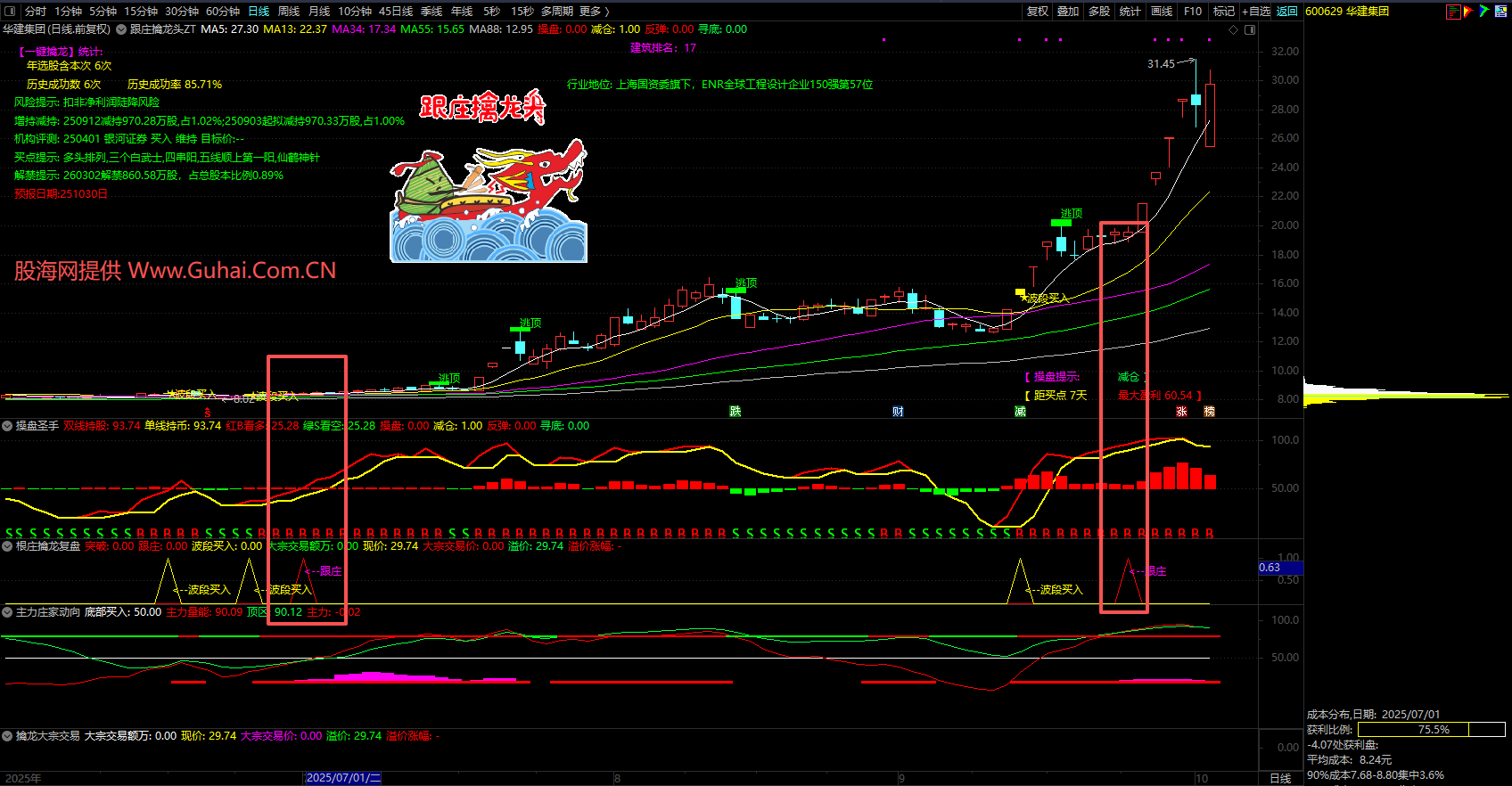Click the 2025/07/01 date marker on timeline
Image resolution: width=1512 pixels, height=786 pixels.
(x=342, y=778)
